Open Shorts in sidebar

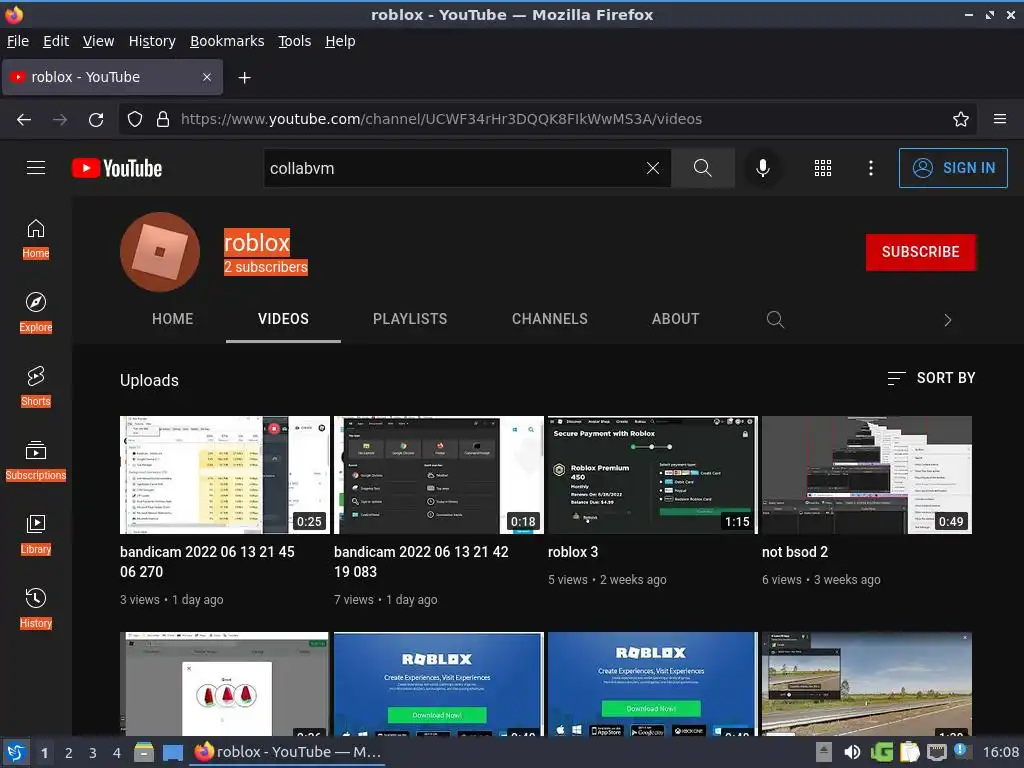coord(36,387)
